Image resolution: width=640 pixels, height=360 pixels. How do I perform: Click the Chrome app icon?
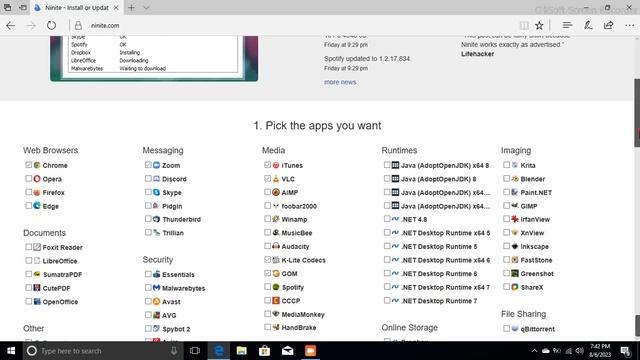[37, 165]
